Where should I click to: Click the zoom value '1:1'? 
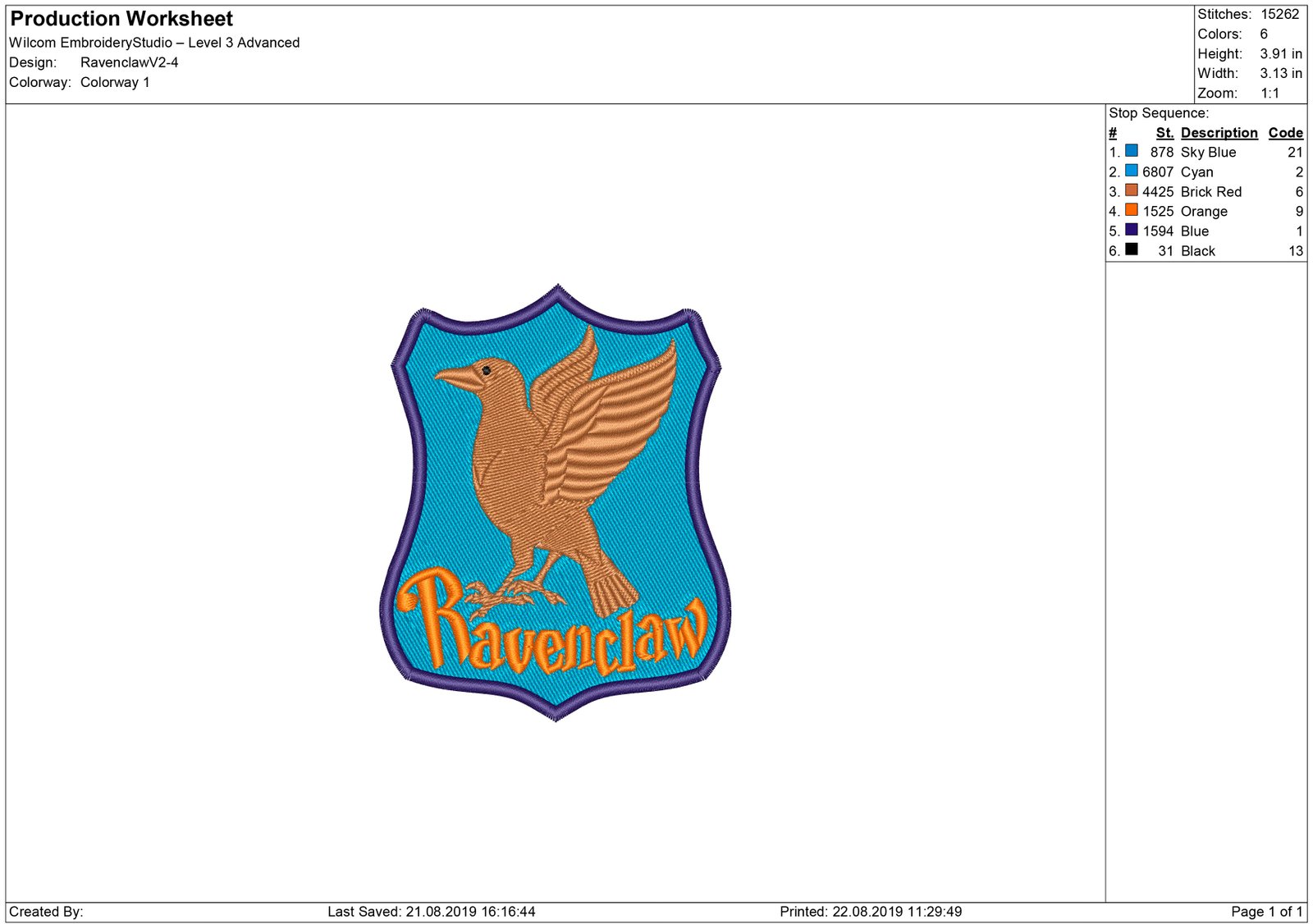(1270, 93)
